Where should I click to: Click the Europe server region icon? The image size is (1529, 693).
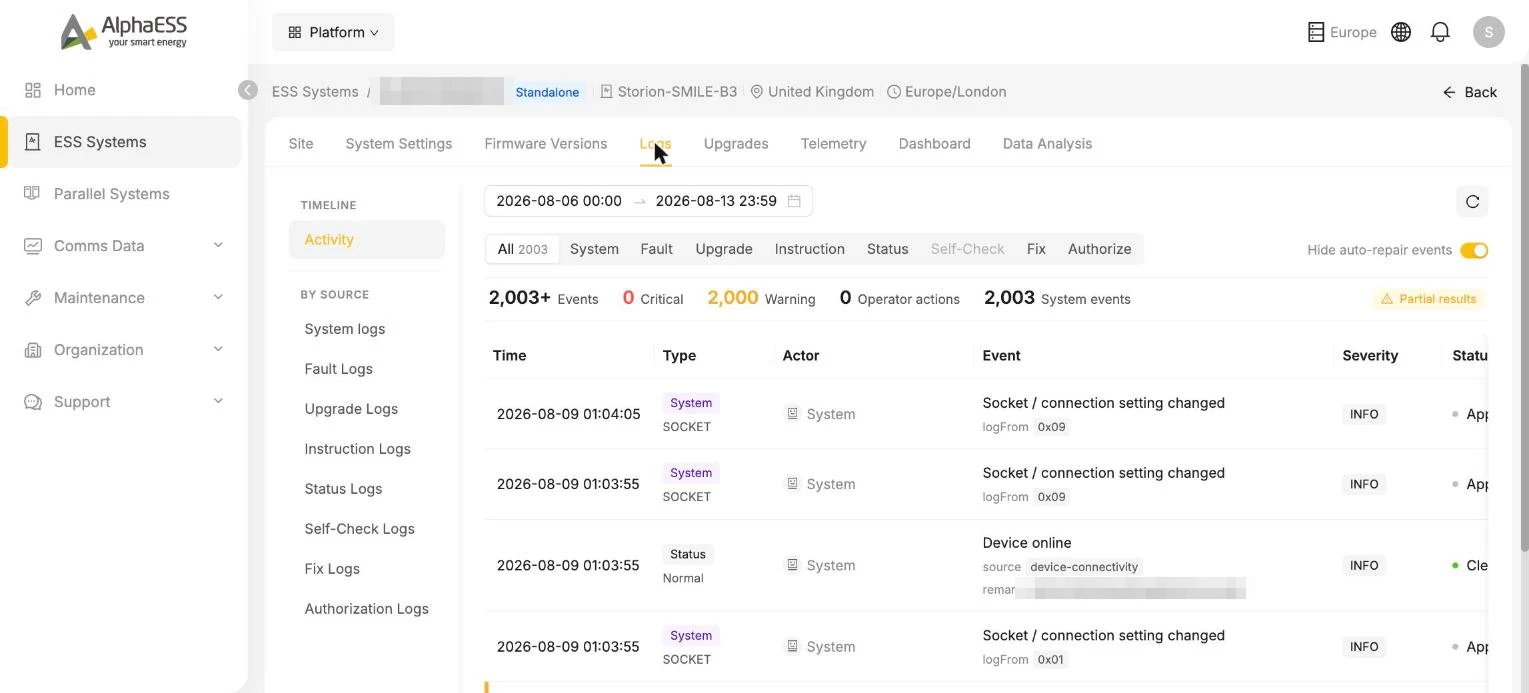1316,32
